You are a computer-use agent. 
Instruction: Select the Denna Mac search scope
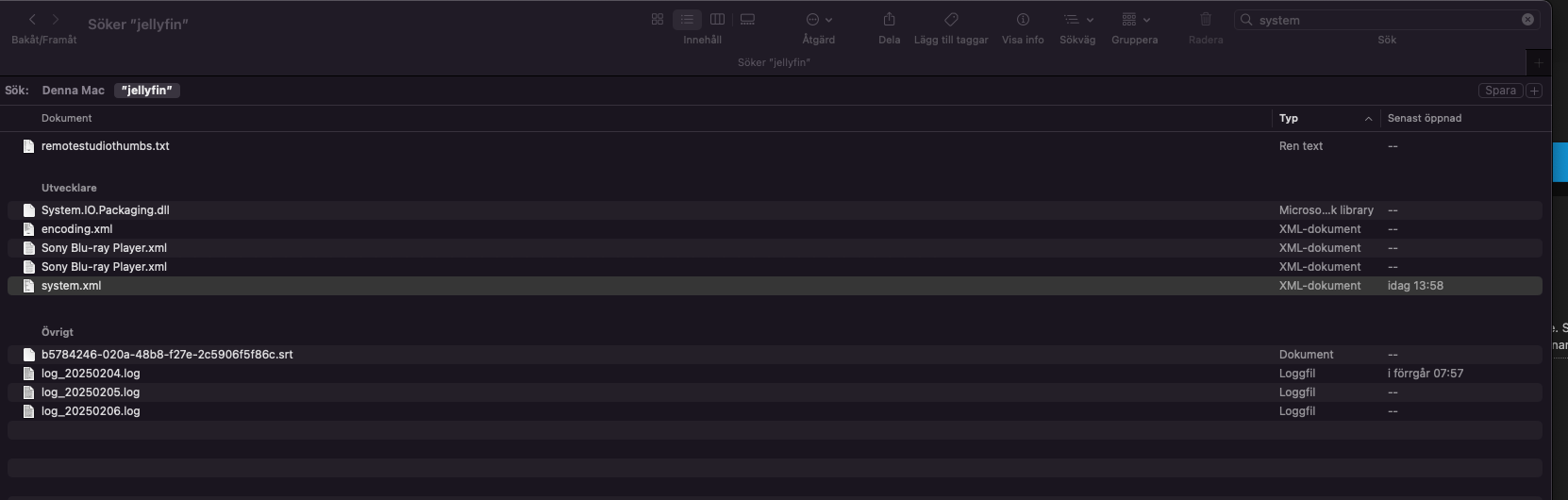point(73,91)
